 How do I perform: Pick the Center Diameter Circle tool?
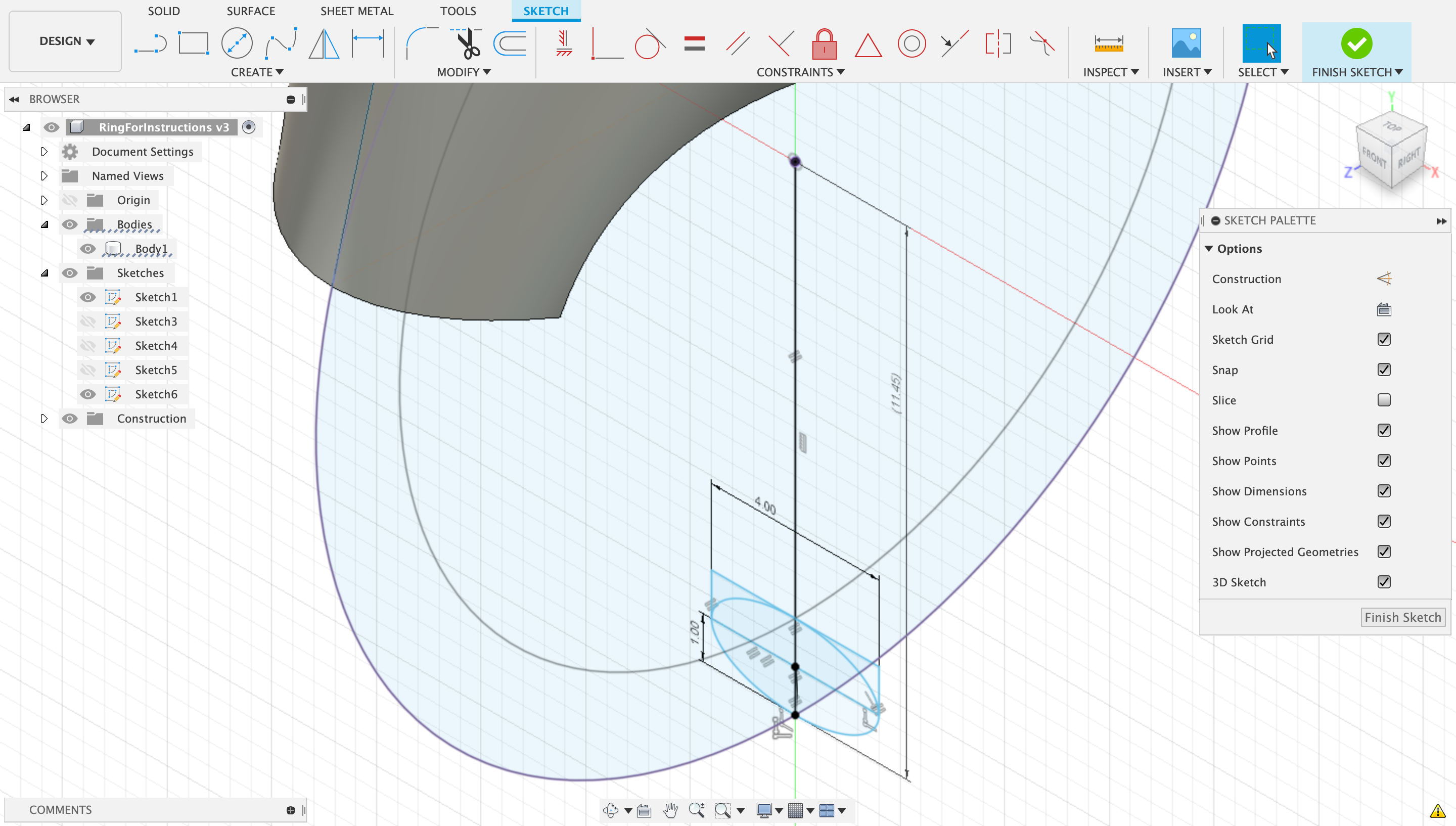pos(237,43)
